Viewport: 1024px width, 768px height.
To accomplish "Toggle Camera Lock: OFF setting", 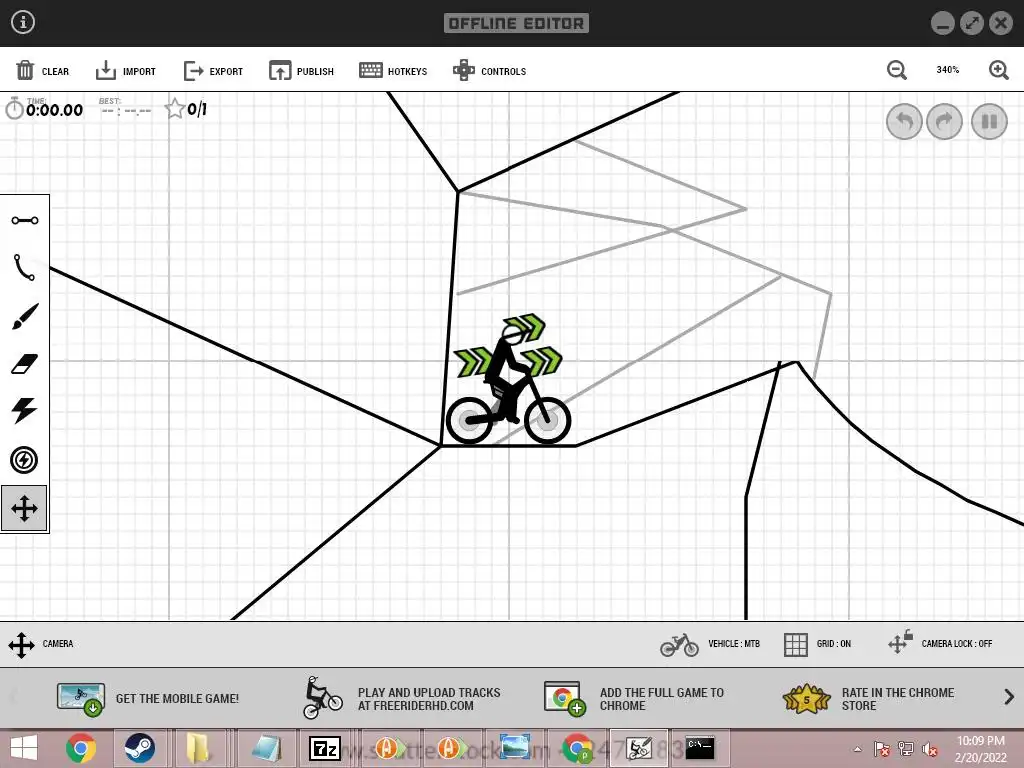I will click(940, 644).
